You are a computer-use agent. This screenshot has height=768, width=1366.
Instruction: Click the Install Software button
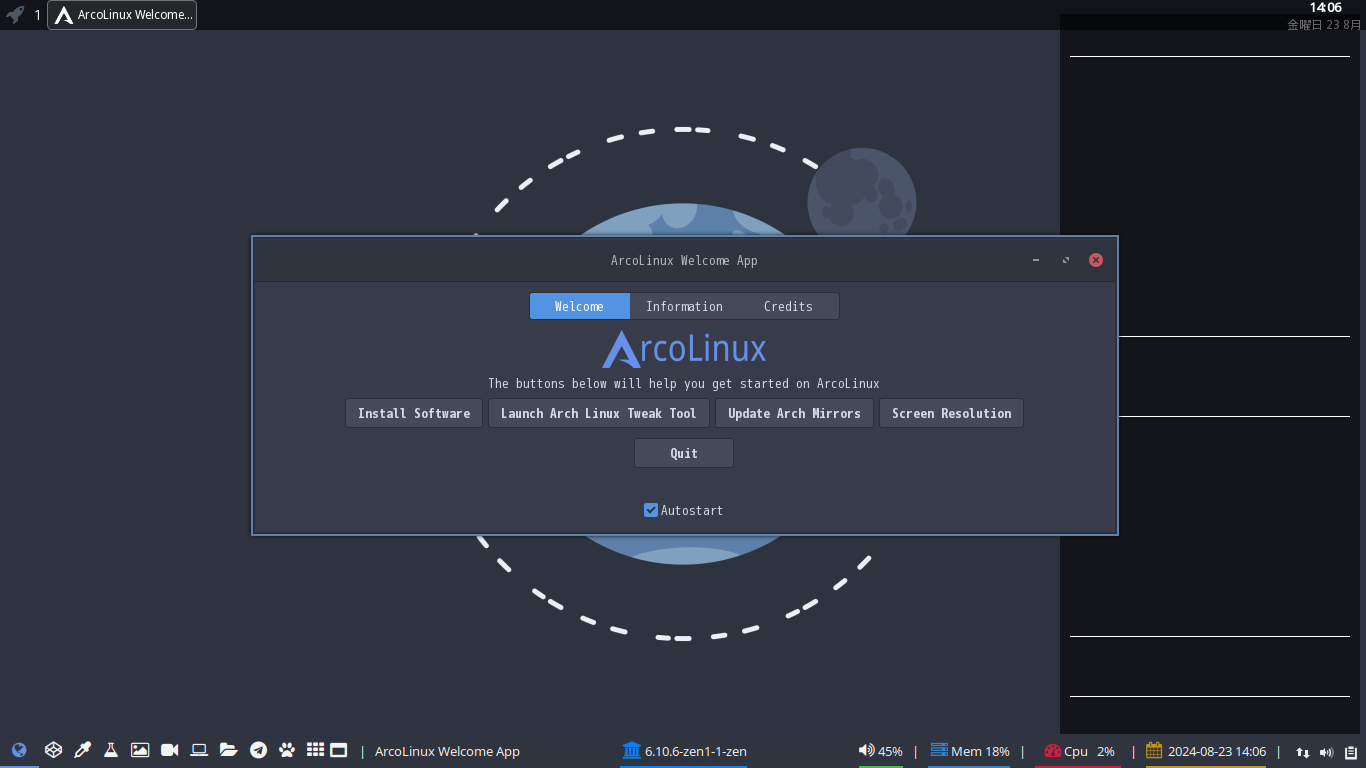pyautogui.click(x=414, y=413)
